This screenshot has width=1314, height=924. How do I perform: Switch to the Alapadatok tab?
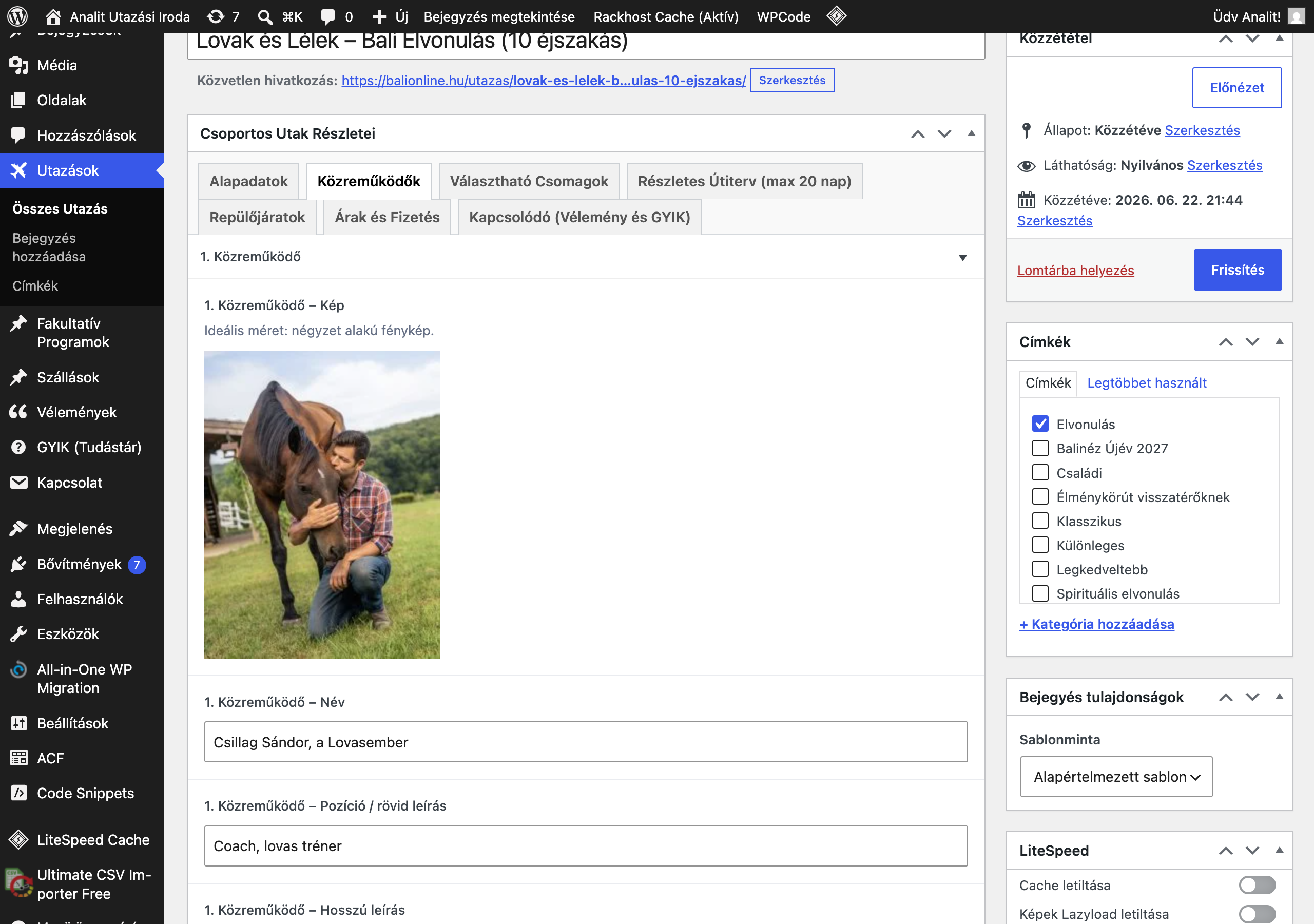[x=248, y=181]
